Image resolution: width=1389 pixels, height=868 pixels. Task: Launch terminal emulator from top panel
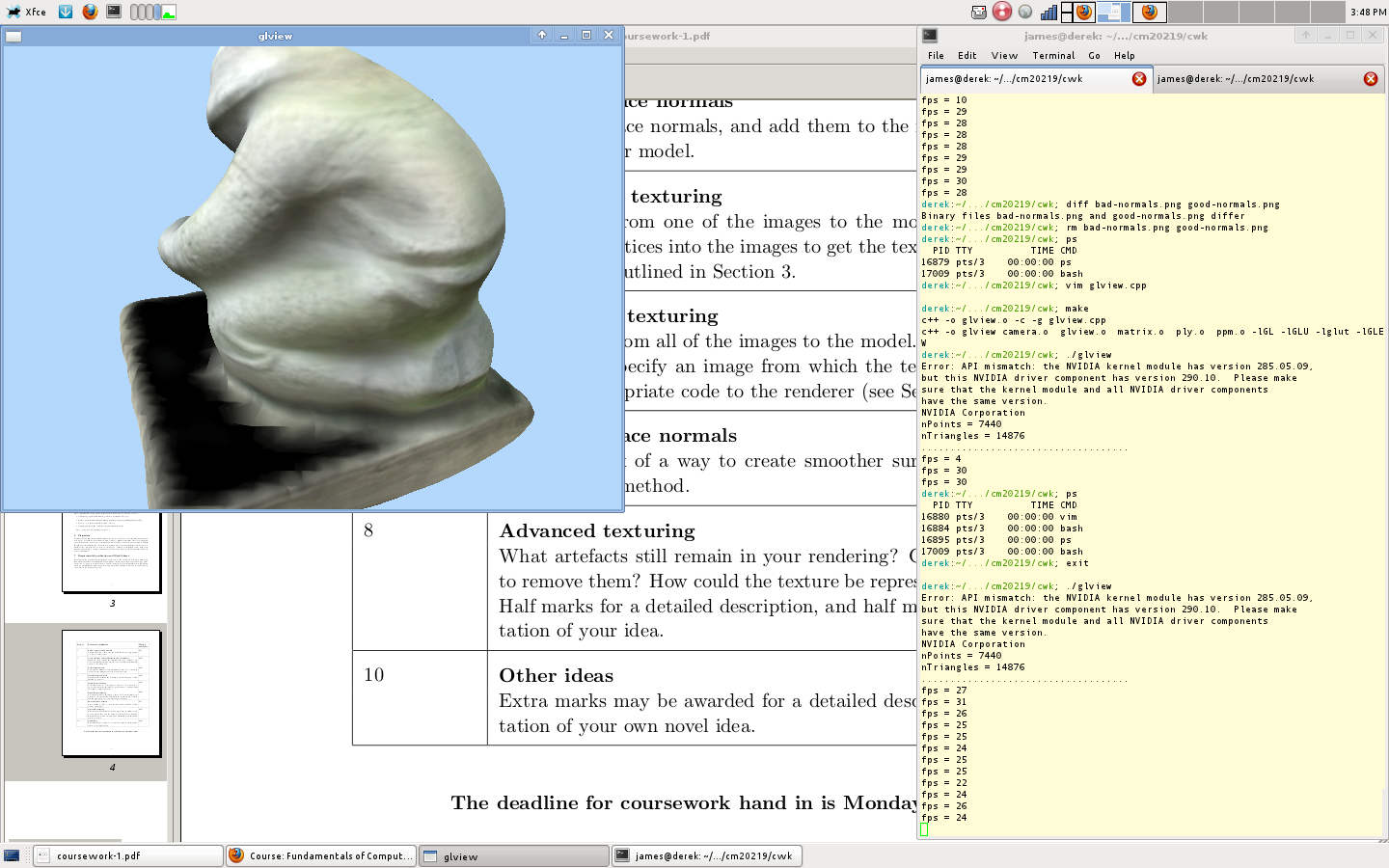[114, 12]
